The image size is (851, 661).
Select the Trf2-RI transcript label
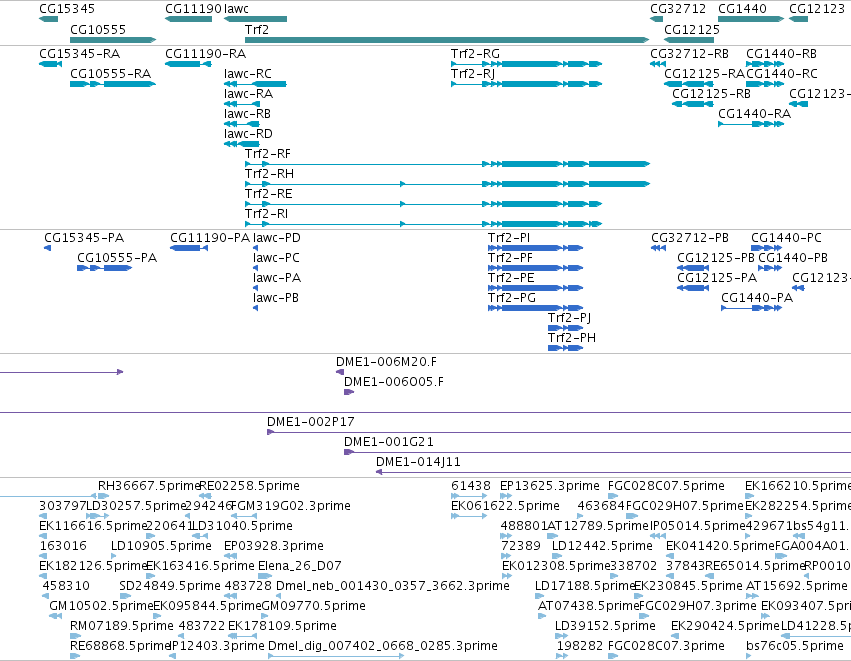[x=266, y=214]
